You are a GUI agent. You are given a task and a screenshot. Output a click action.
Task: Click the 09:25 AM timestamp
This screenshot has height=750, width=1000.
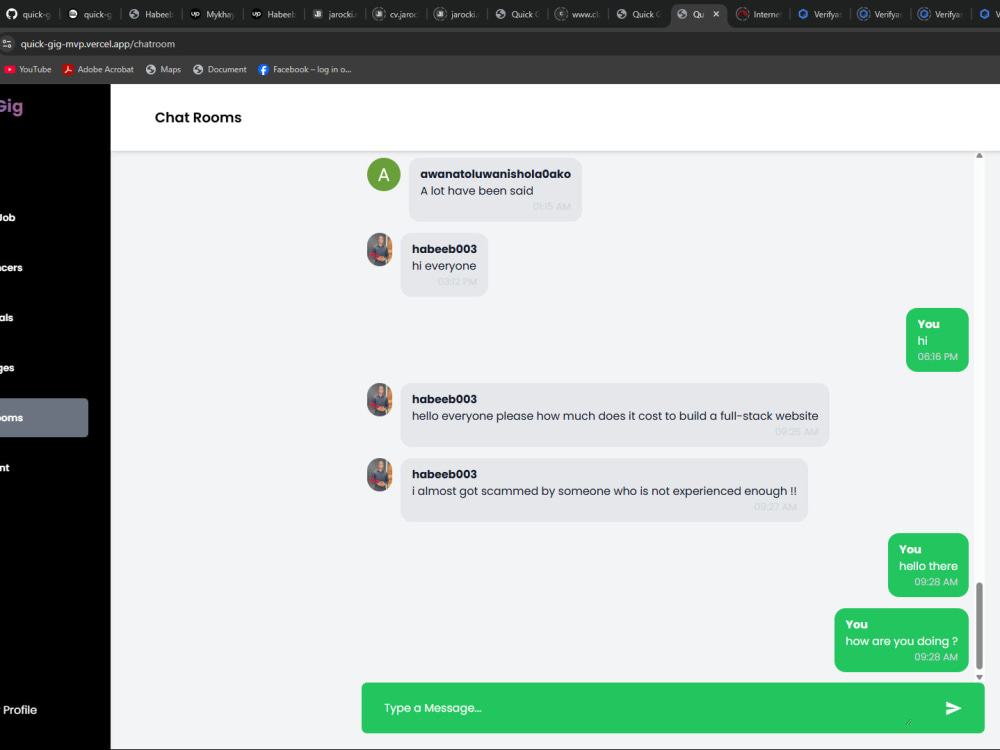[x=797, y=432]
